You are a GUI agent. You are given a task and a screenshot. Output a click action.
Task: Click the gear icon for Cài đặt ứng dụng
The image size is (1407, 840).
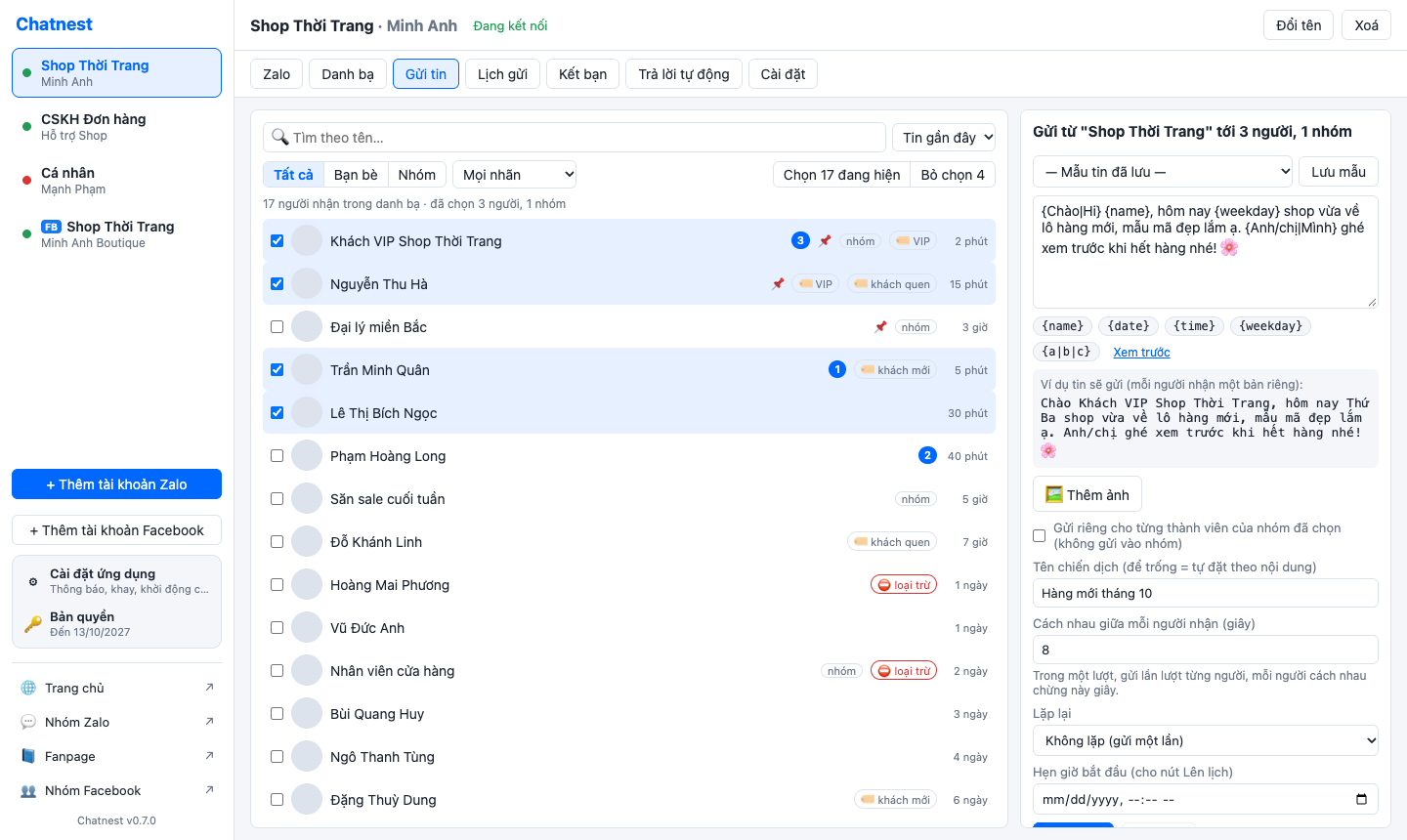pos(32,581)
